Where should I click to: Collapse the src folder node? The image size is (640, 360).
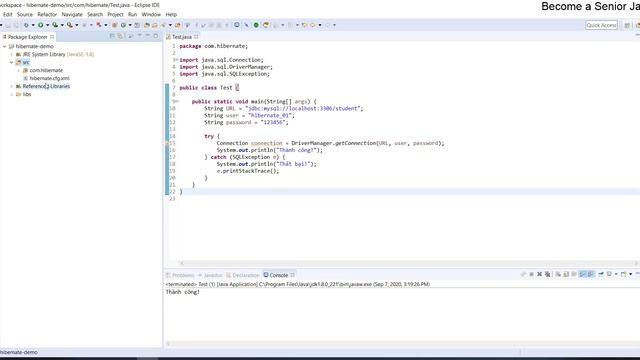tap(11, 62)
